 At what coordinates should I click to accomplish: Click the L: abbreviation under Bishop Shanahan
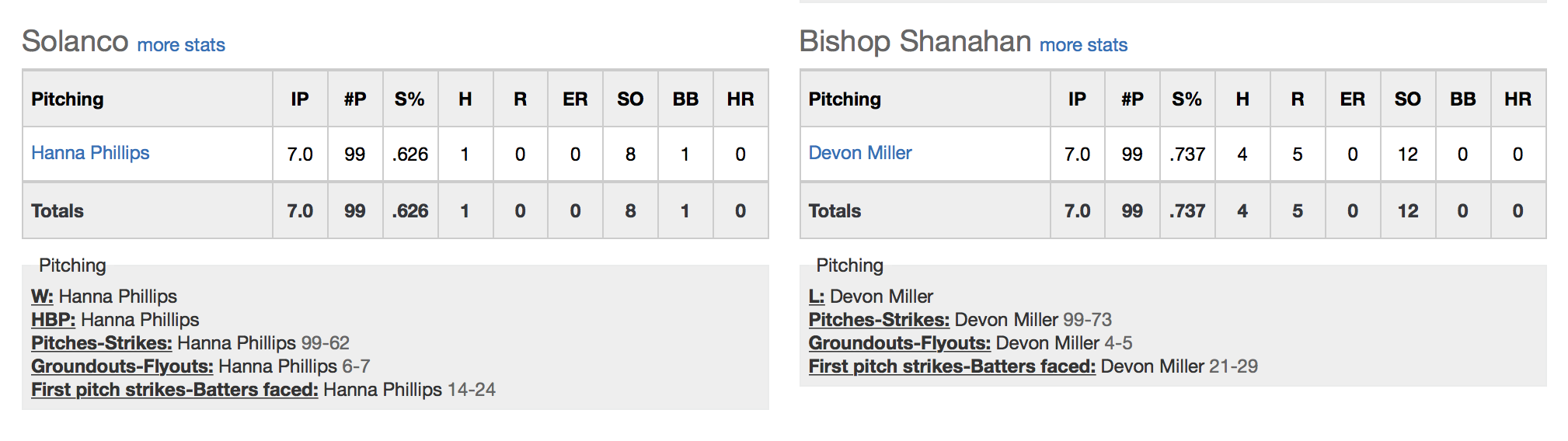tap(817, 297)
